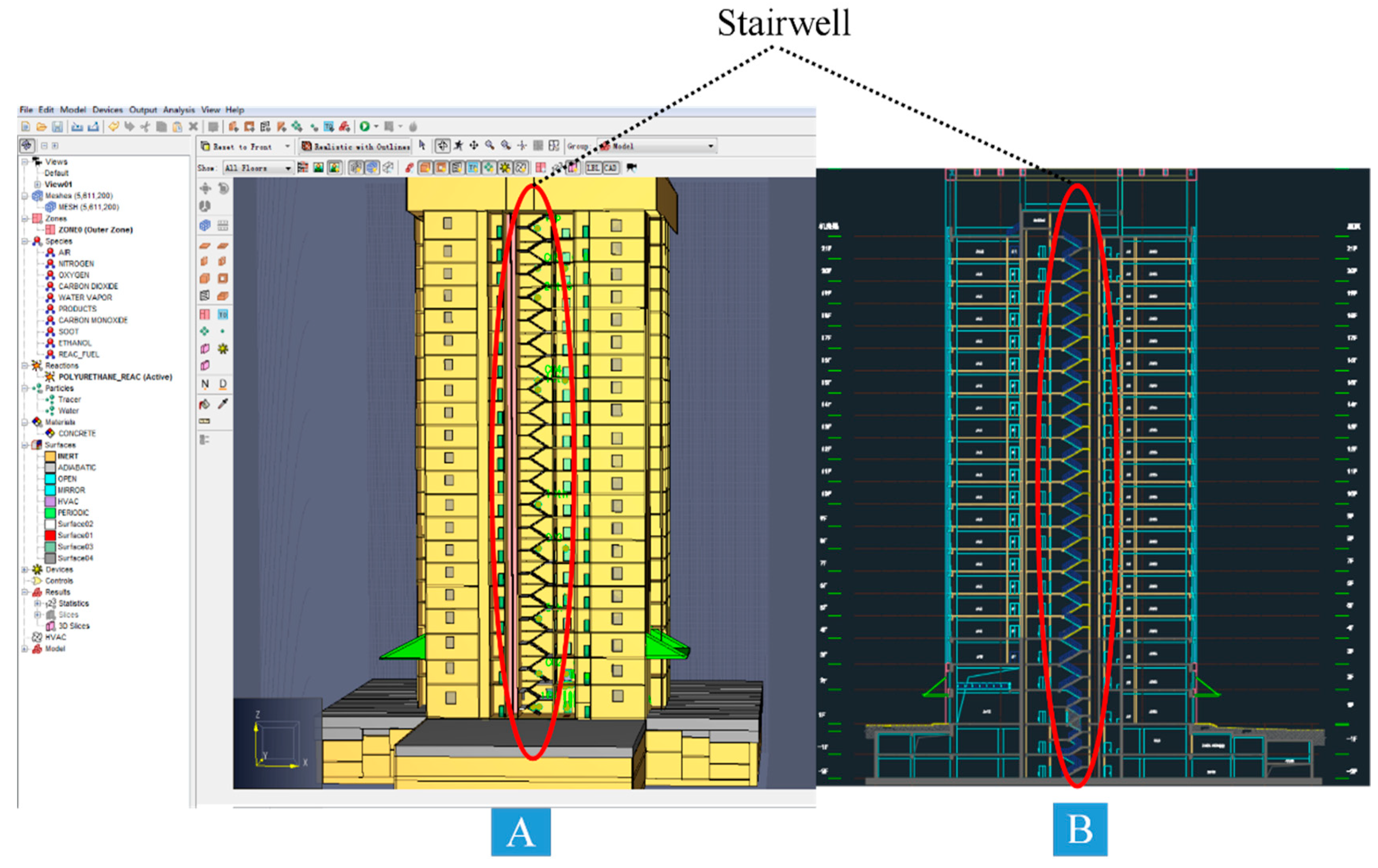Select the Measure ruler tool
This screenshot has width=1378, height=868.
pos(204,422)
